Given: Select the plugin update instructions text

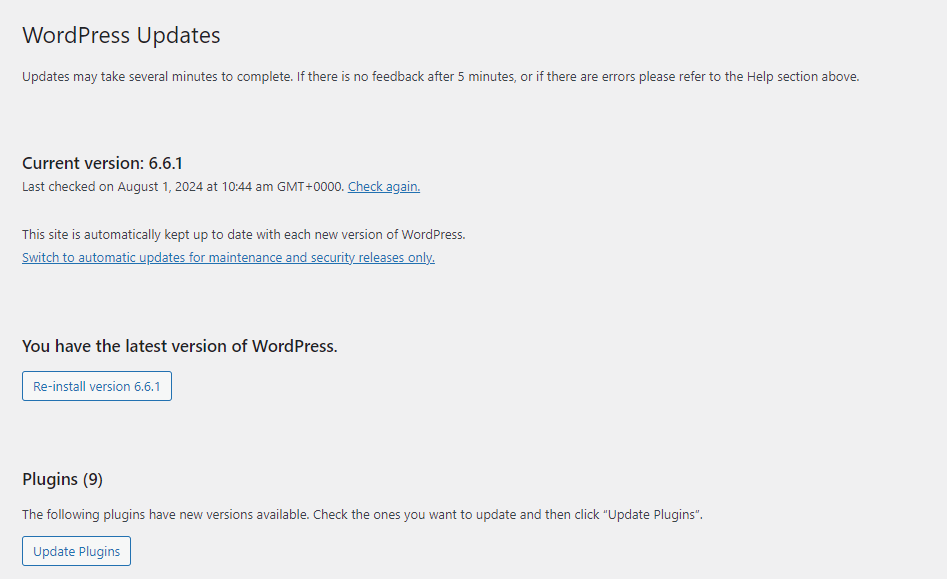Looking at the screenshot, I should (362, 514).
